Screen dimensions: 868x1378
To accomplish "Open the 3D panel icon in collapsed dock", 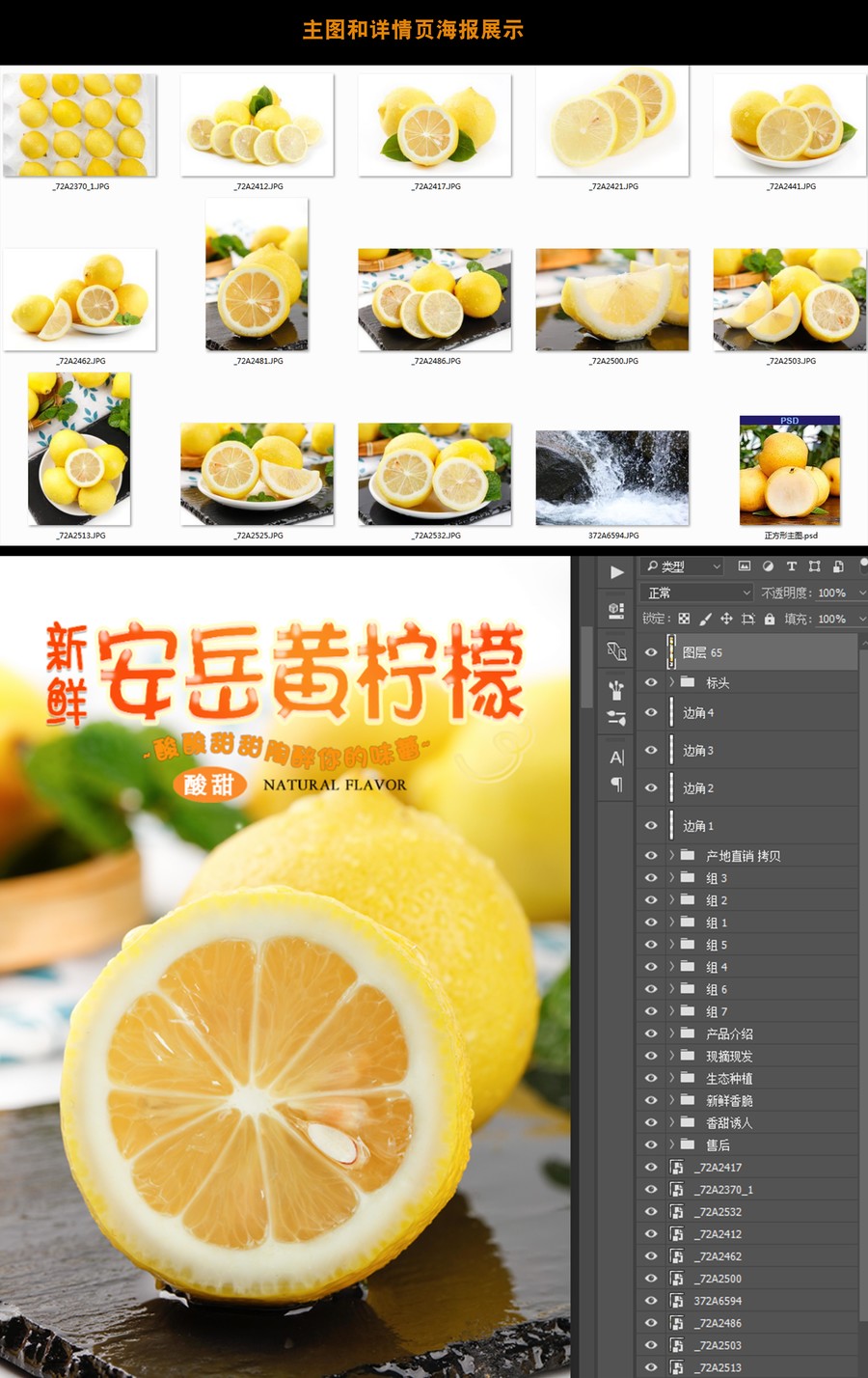I will 616,610.
